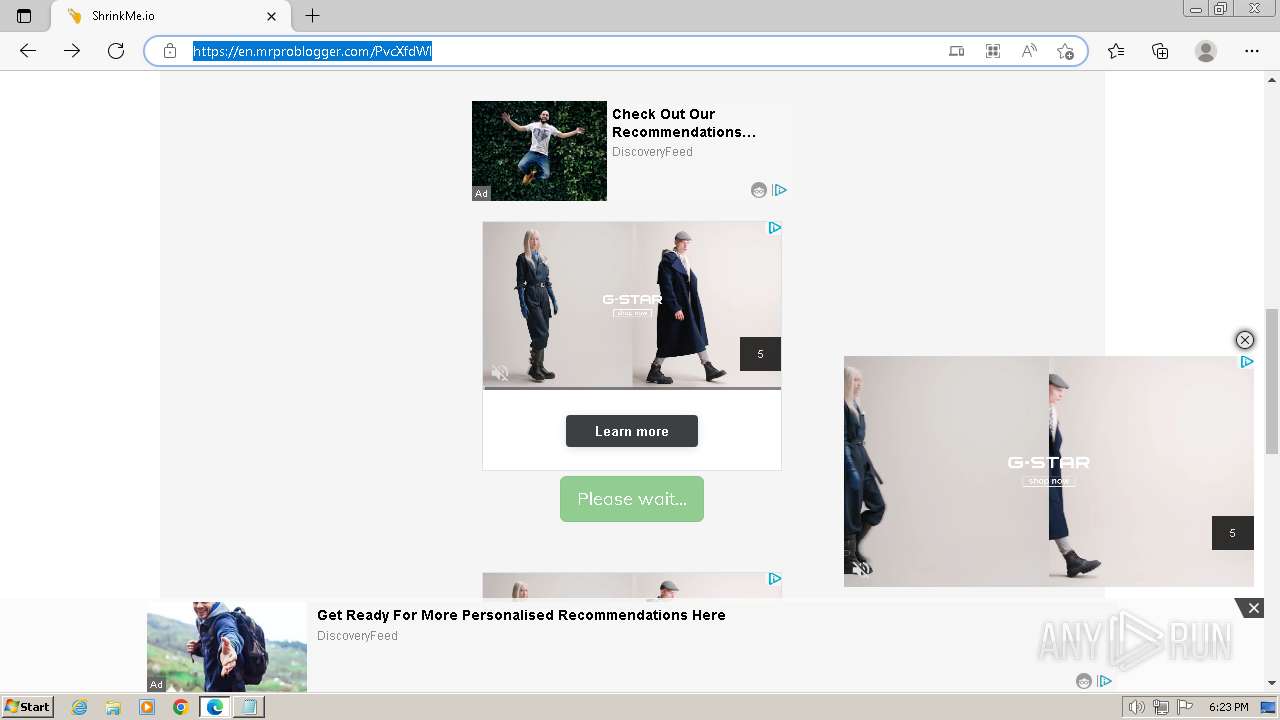Add this page to favorites star icon
1280x720 pixels.
click(x=1065, y=51)
